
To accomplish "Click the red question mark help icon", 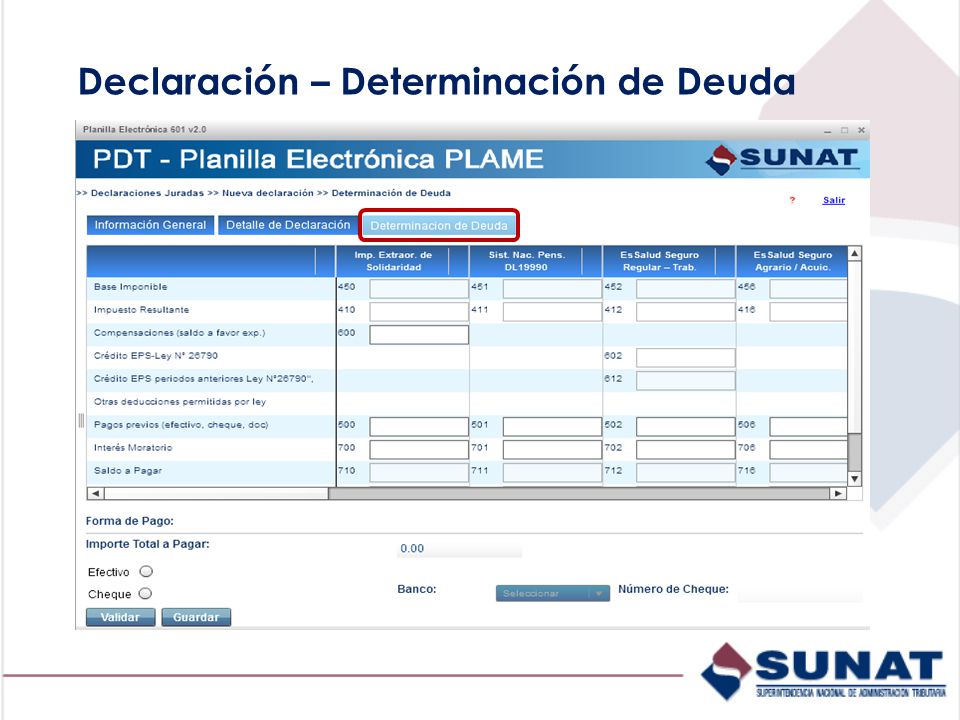I will (x=792, y=200).
